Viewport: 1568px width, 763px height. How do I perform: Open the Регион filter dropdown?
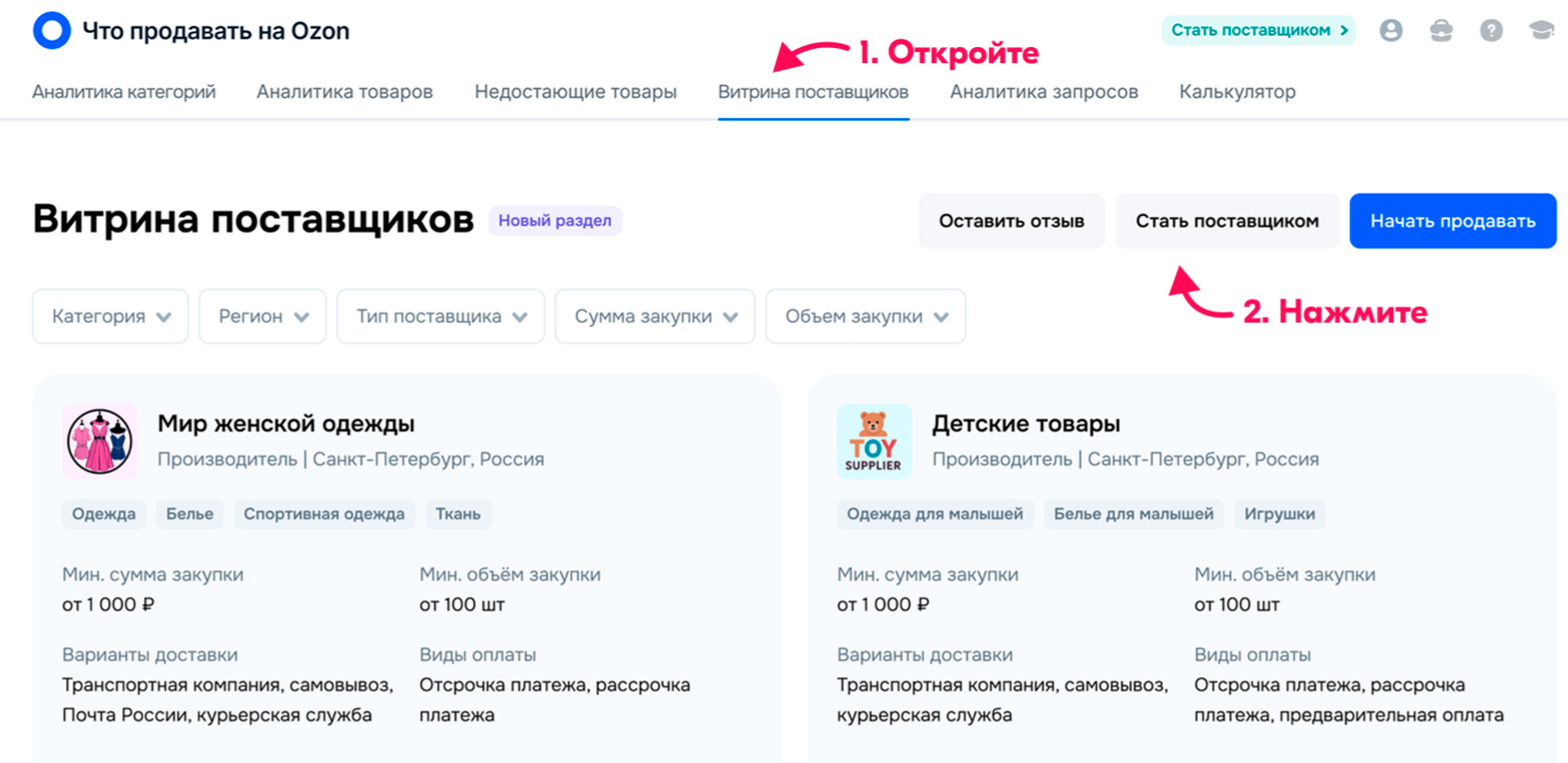coord(262,316)
